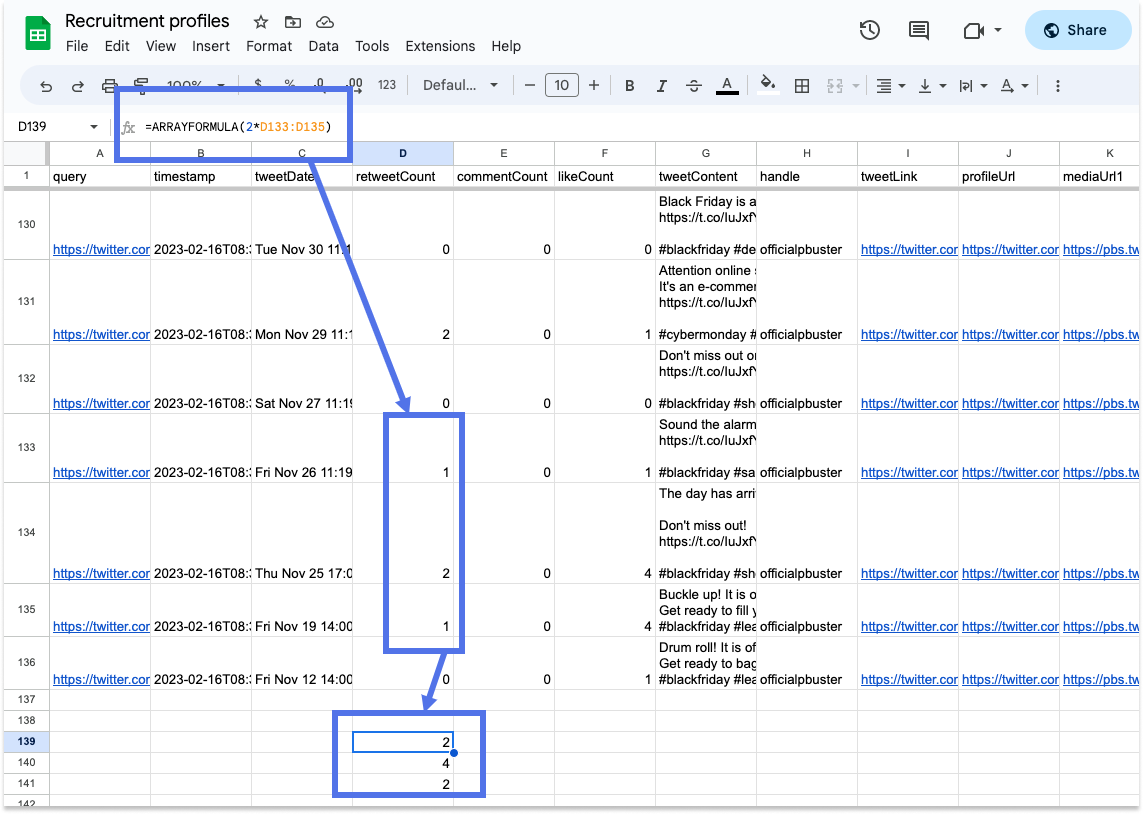
Task: Expand horizontal align dropdown
Action: pyautogui.click(x=902, y=86)
